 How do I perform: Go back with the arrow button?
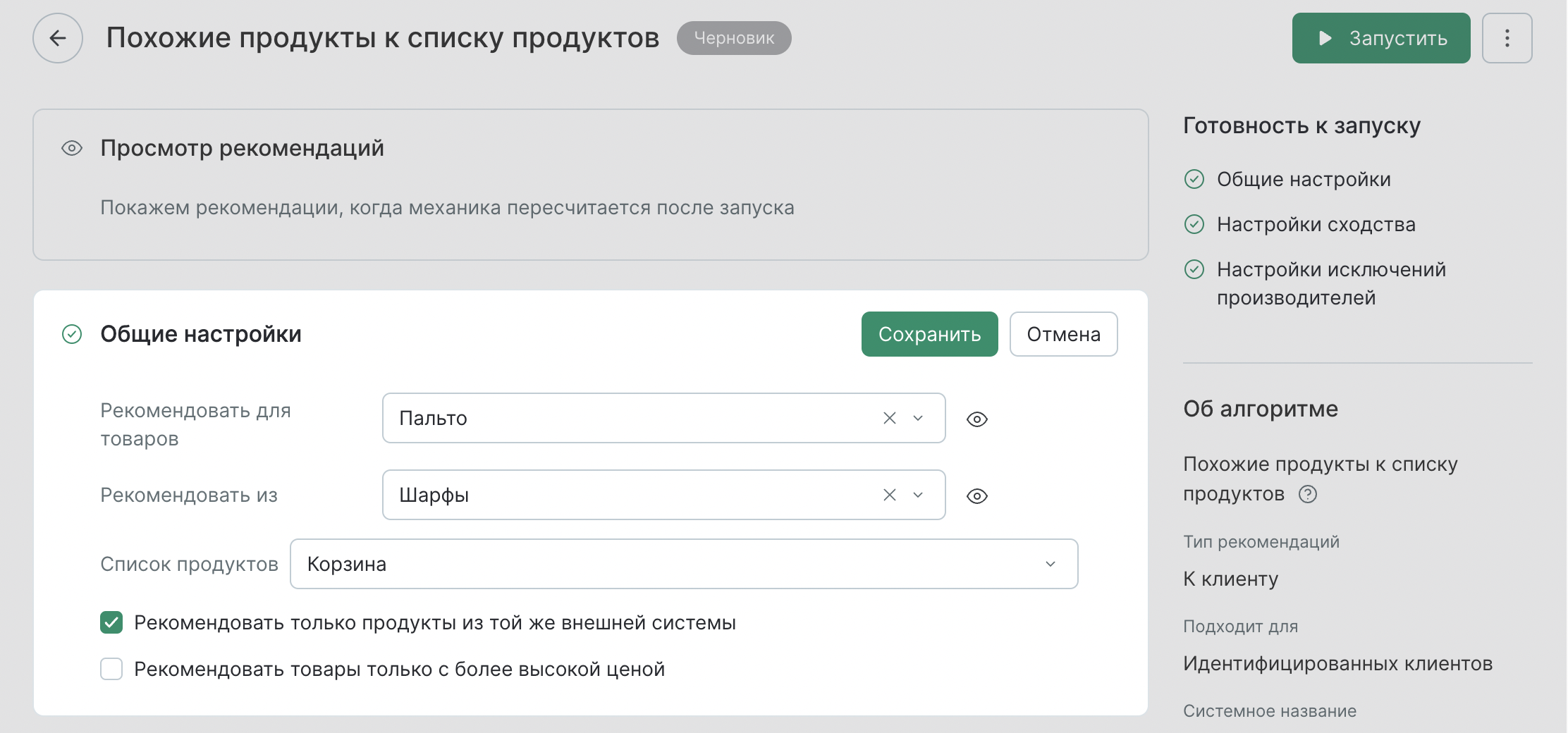58,38
